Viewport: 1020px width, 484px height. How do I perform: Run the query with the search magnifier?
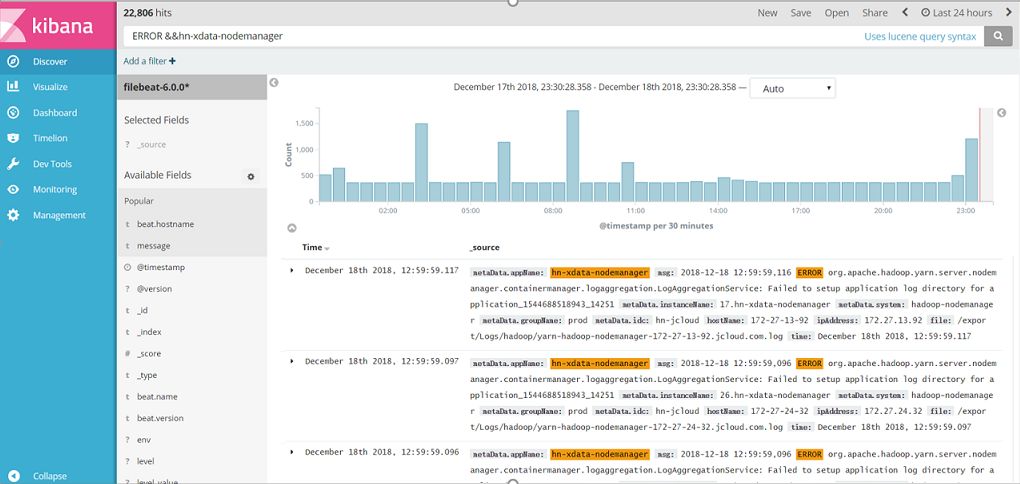(x=998, y=36)
